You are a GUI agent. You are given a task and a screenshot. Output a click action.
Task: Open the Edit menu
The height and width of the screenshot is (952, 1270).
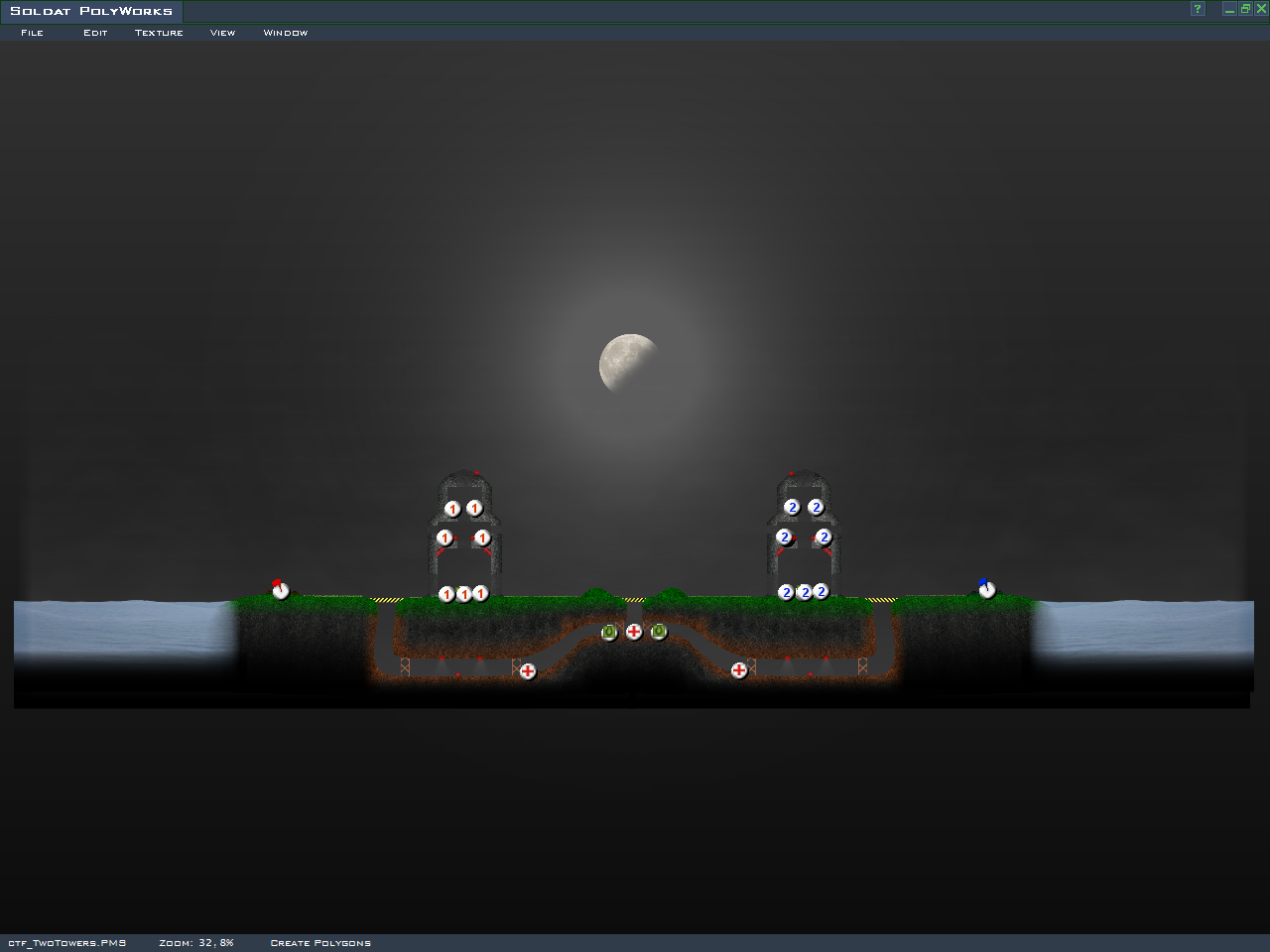[x=95, y=33]
